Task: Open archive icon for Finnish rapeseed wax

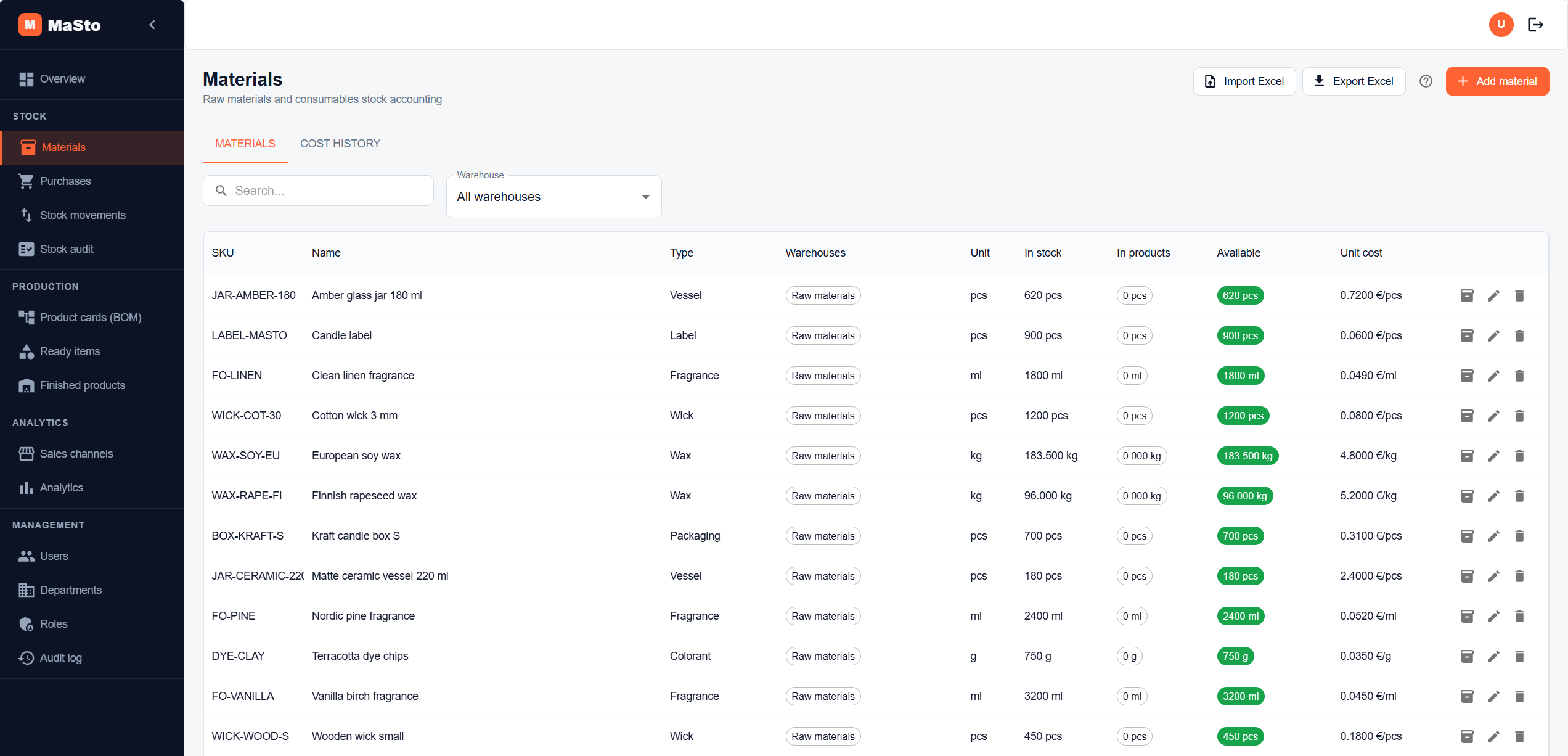Action: 1467,496
